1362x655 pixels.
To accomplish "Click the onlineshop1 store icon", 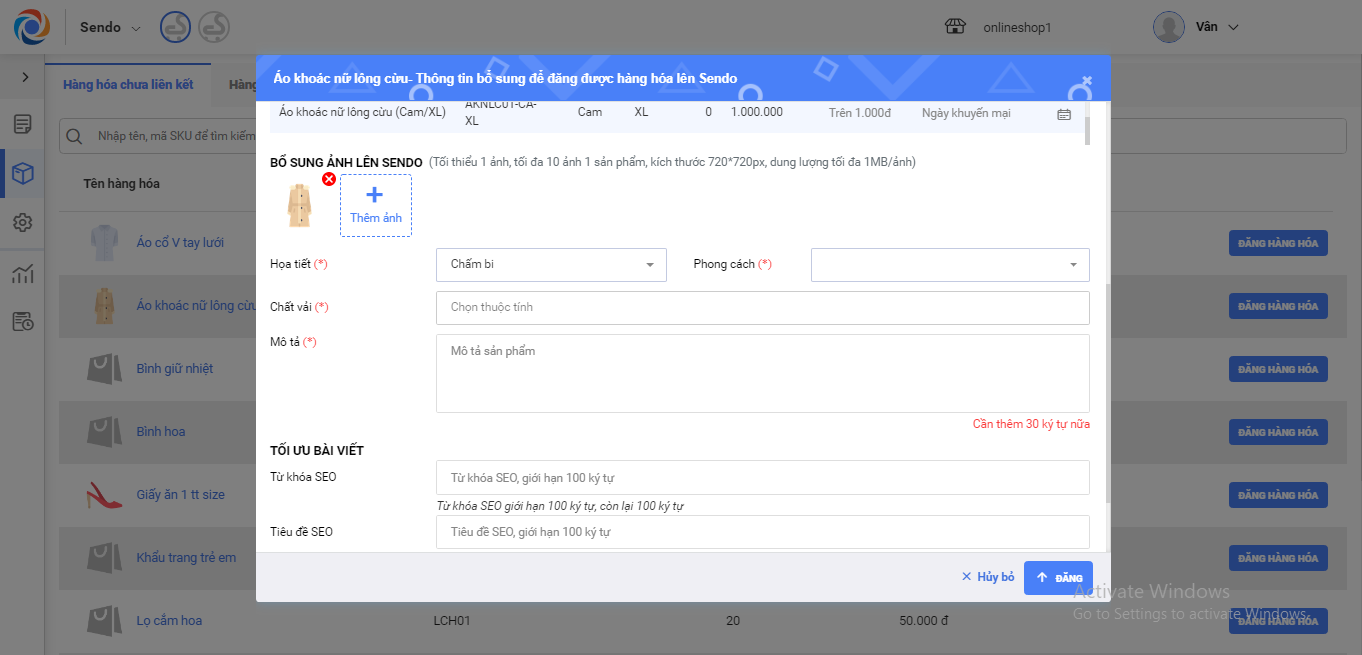I will point(955,27).
